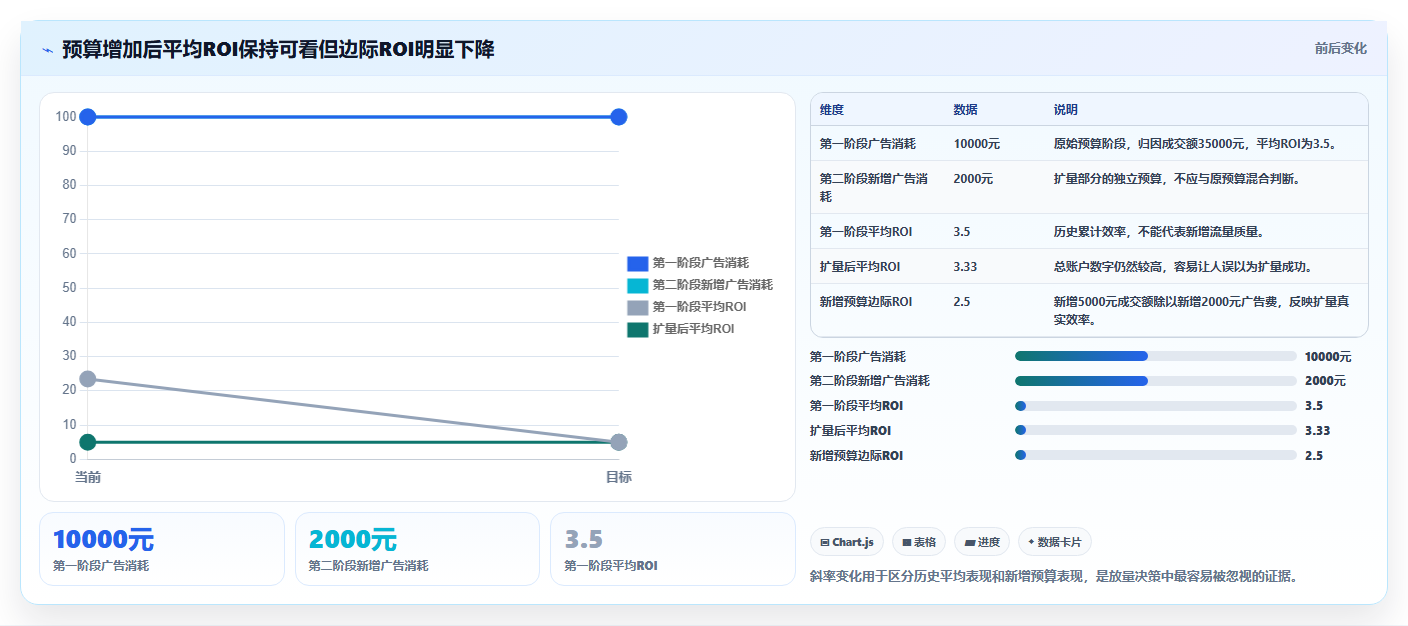1408x626 pixels.
Task: Click the 新增预算边际ROI progress bar
Action: tap(1155, 455)
